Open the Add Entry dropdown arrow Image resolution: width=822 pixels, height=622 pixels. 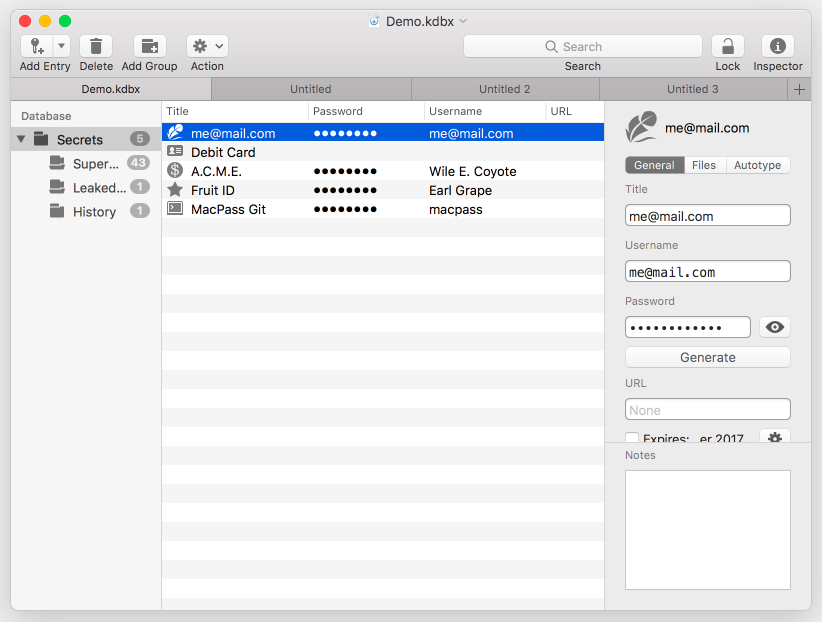click(x=61, y=46)
